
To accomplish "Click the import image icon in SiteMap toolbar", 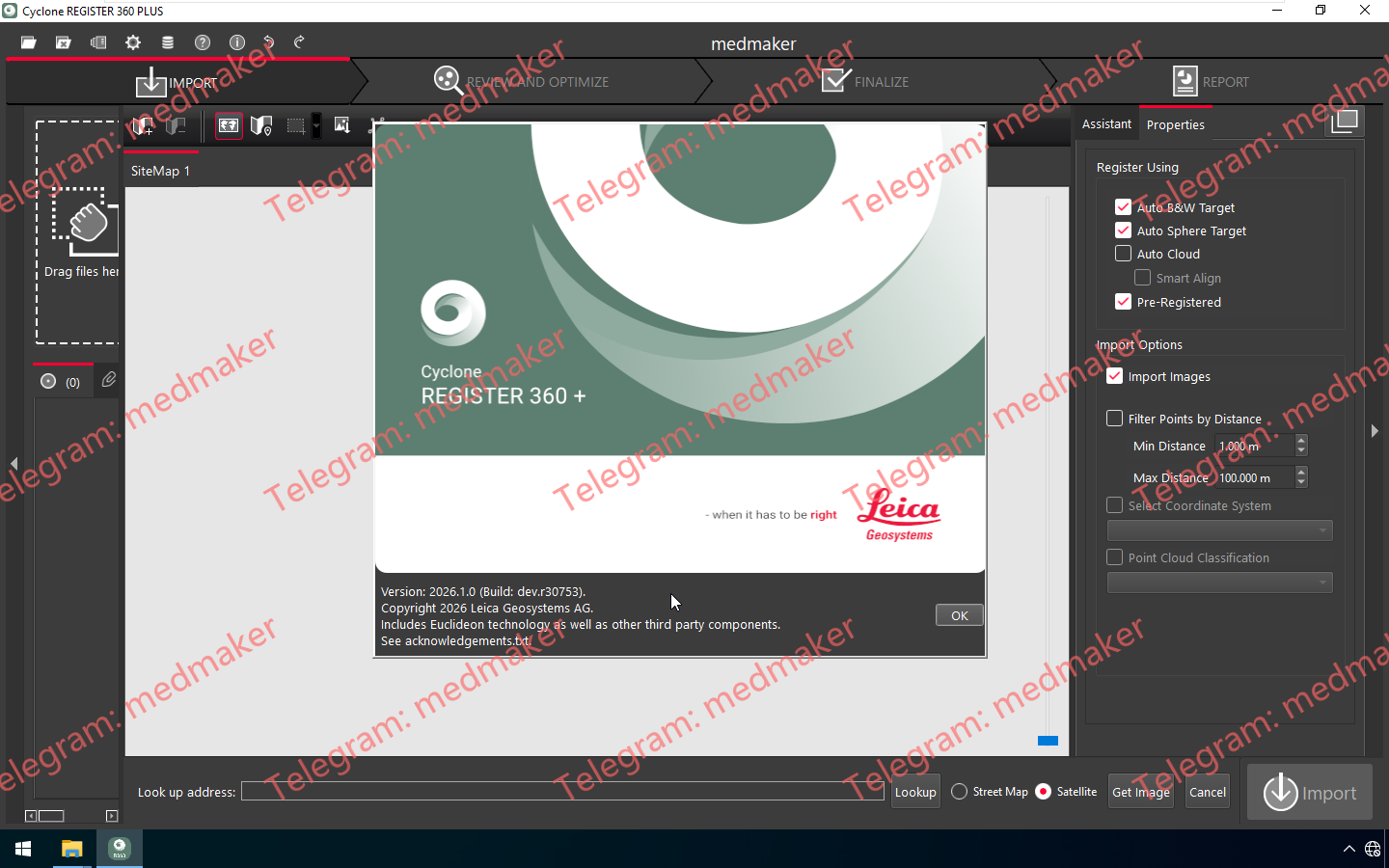I will (x=342, y=125).
